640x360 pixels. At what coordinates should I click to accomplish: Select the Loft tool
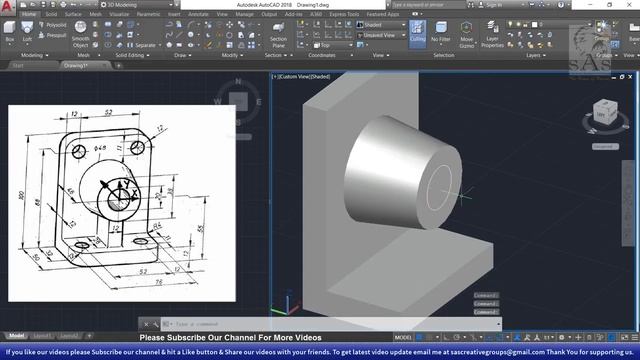(x=27, y=32)
